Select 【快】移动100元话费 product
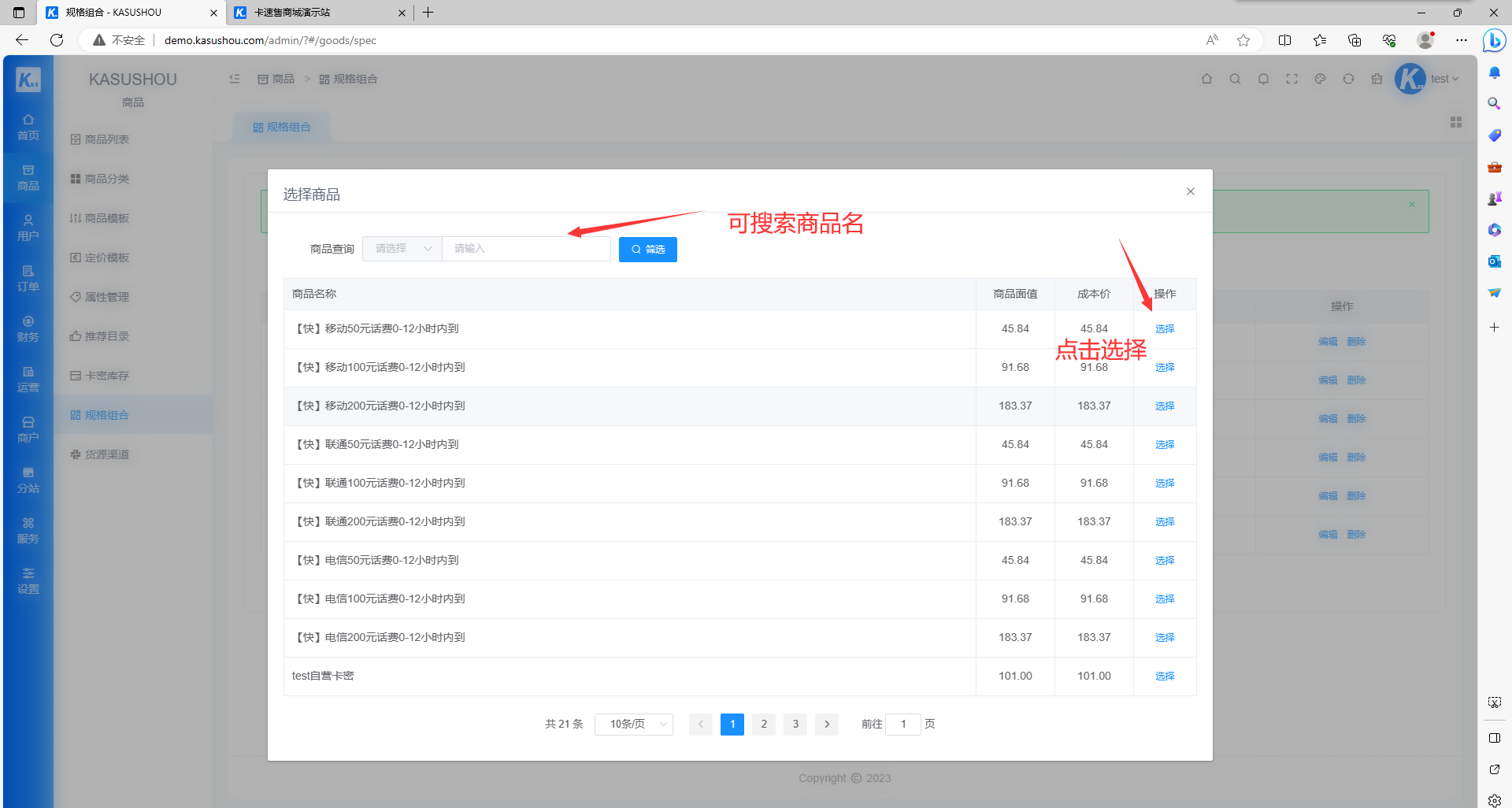 point(1165,368)
